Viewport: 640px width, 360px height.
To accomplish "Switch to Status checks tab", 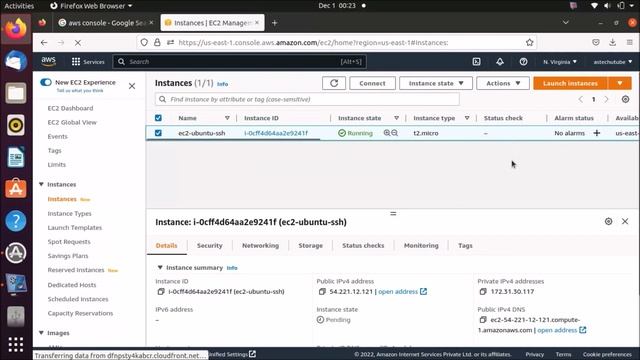I will (363, 245).
